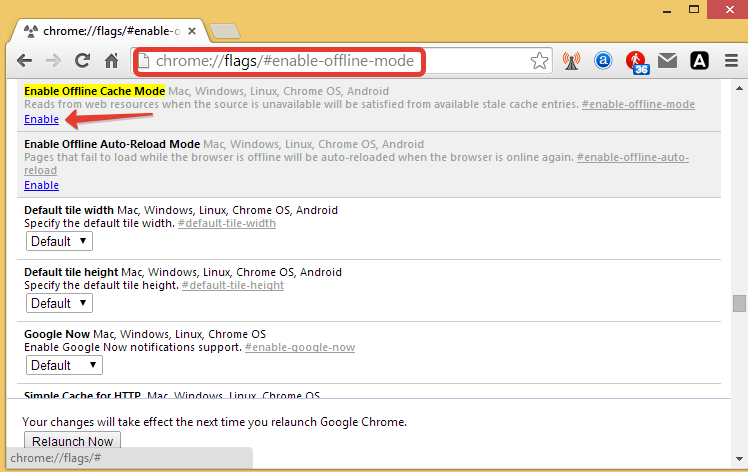Open the Default tile height dropdown

tap(59, 303)
